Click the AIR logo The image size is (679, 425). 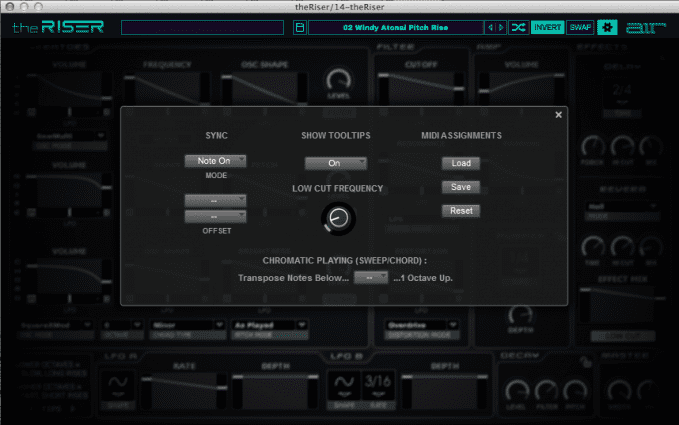(647, 27)
